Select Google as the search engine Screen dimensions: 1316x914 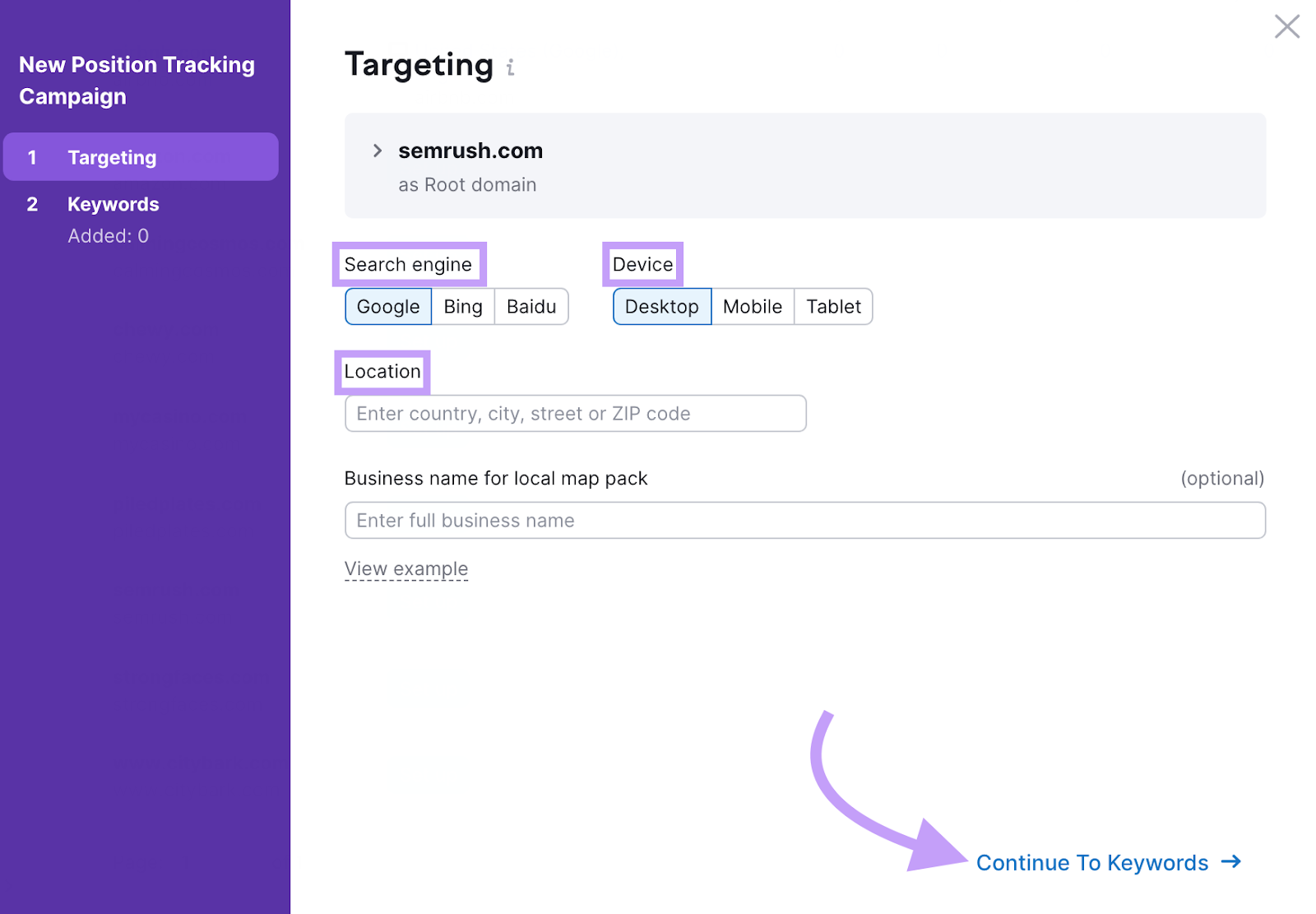pos(388,307)
